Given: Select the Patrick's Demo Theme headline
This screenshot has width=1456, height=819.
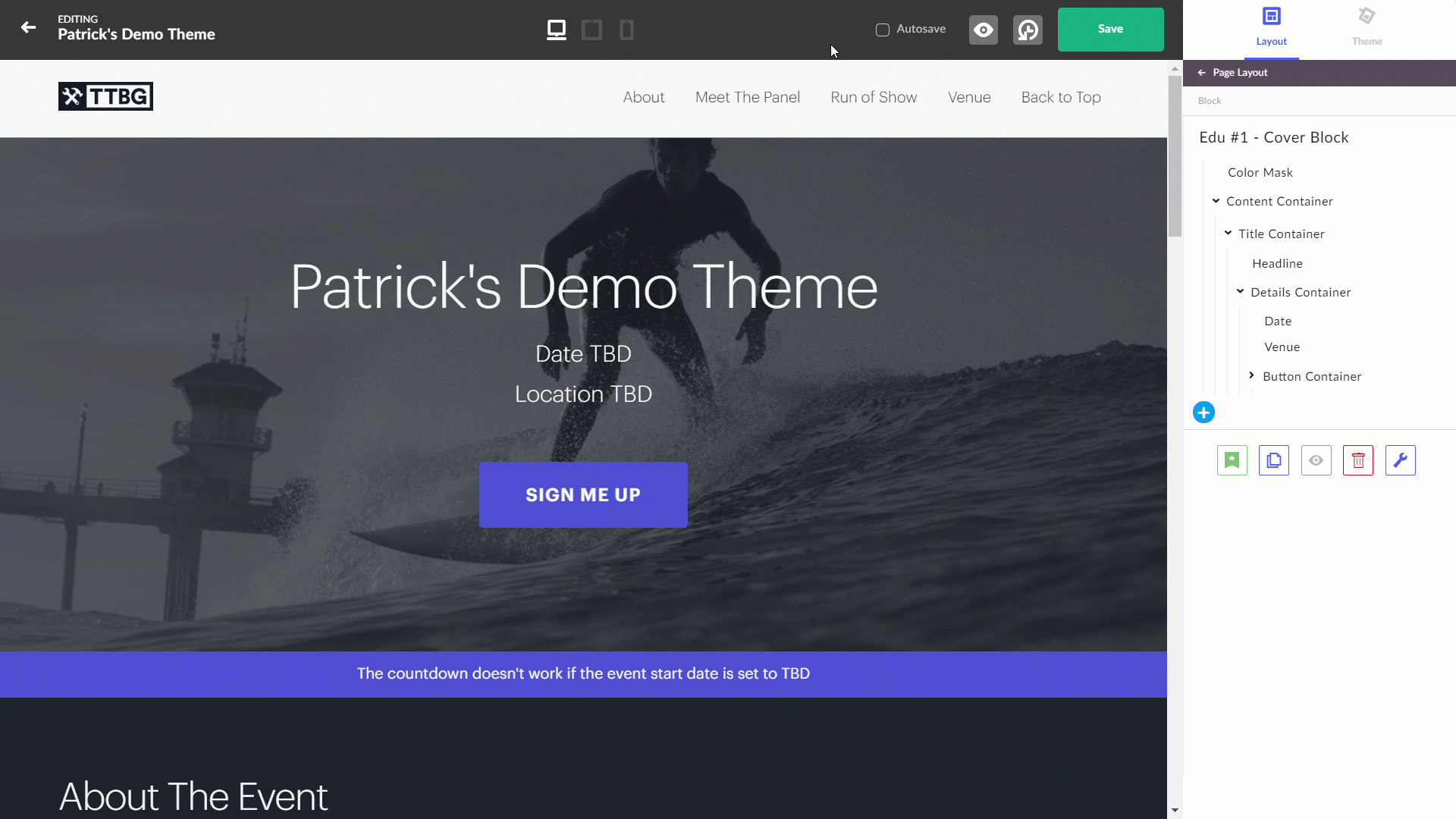Looking at the screenshot, I should pos(584,287).
